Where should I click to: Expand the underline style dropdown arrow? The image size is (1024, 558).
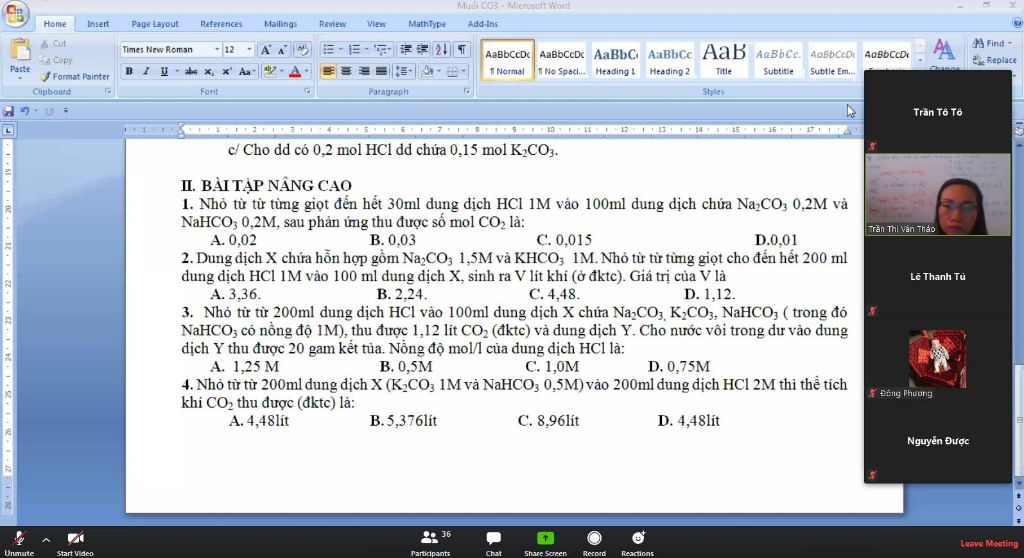176,71
